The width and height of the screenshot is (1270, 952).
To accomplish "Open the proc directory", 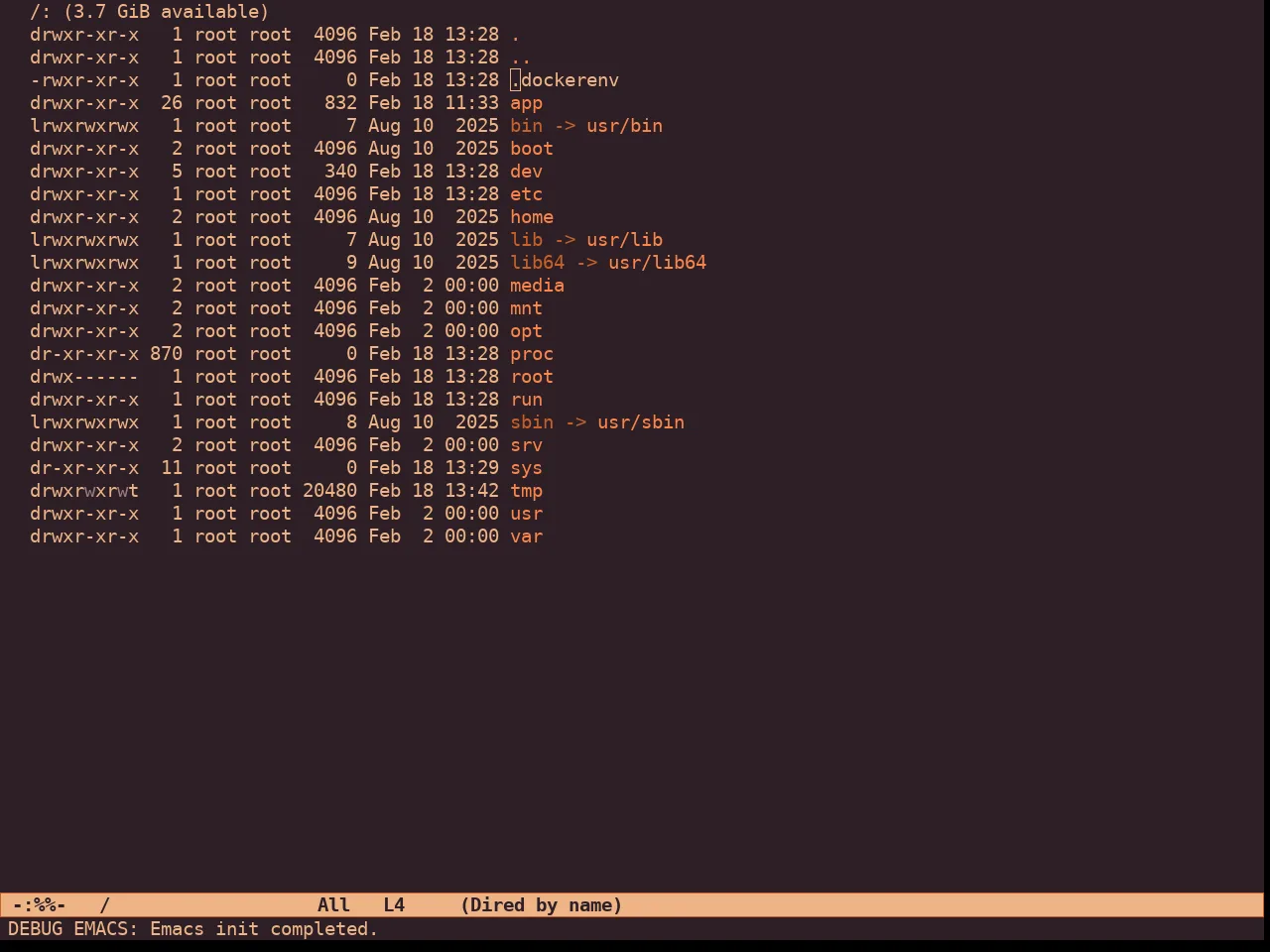I will coord(532,354).
